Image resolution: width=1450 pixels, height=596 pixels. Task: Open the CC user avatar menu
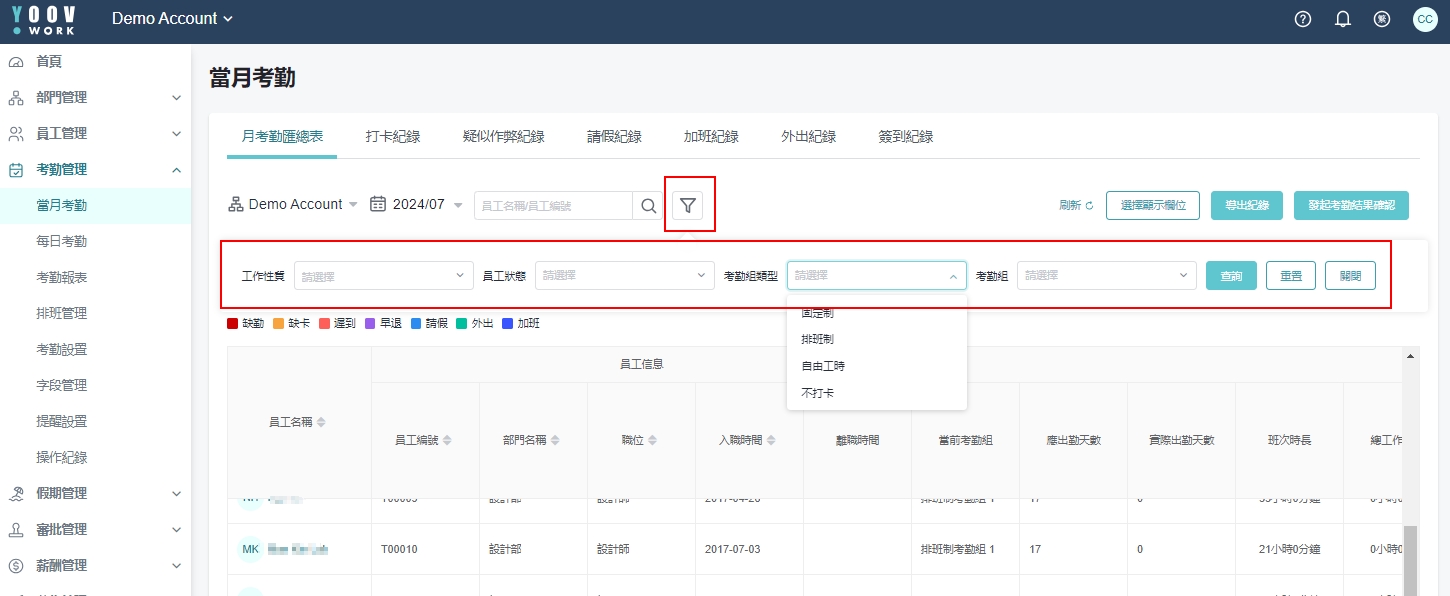coord(1424,19)
